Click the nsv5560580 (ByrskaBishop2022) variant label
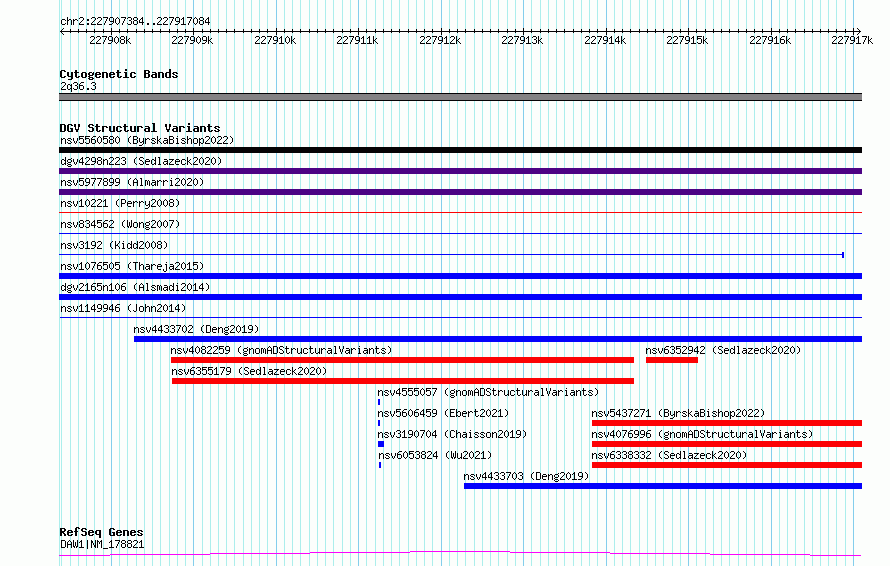The width and height of the screenshot is (890, 566). tap(147, 140)
